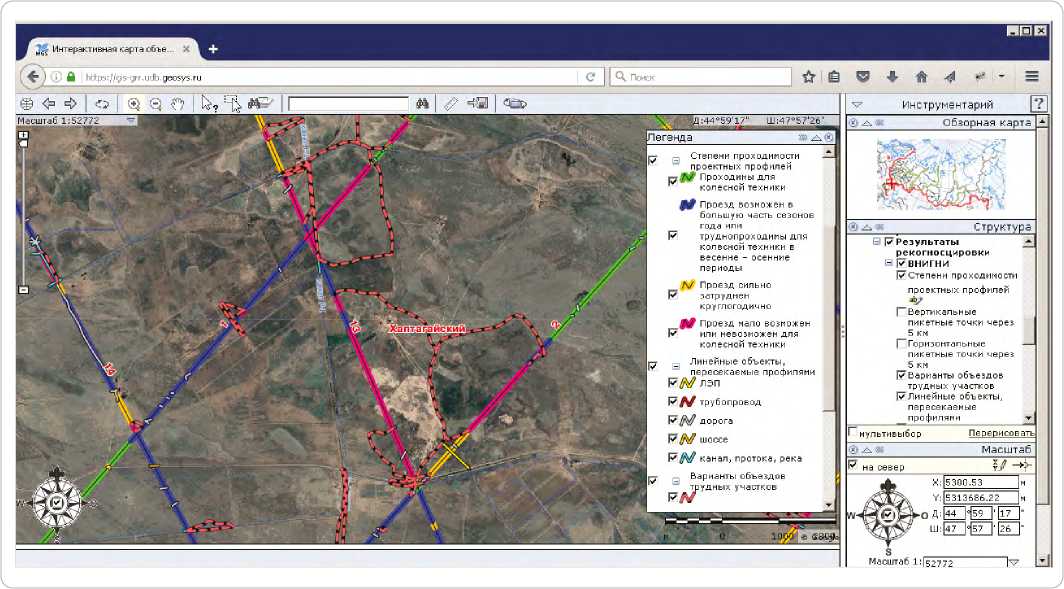The height and width of the screenshot is (589, 1064).
Task: Click the full extent globe tool
Action: [x=26, y=104]
